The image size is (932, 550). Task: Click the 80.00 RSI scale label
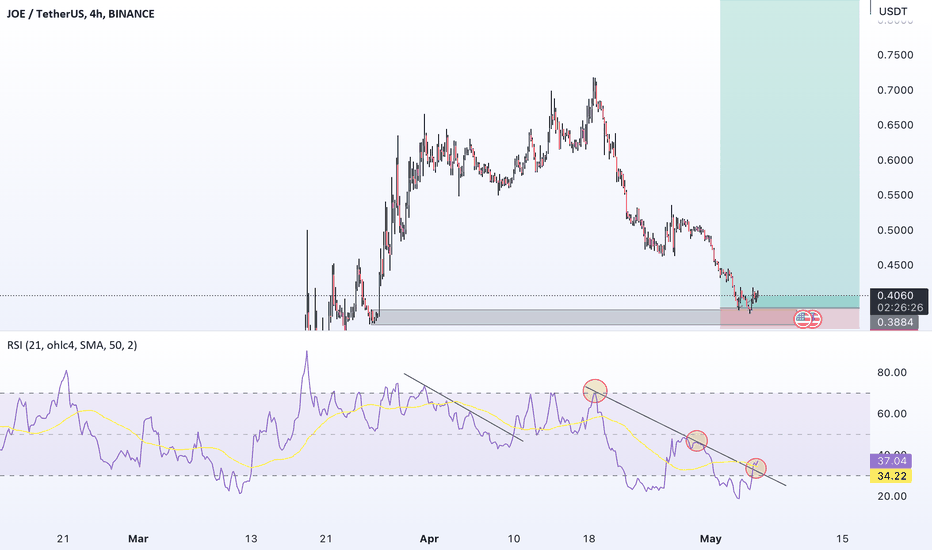pos(892,373)
